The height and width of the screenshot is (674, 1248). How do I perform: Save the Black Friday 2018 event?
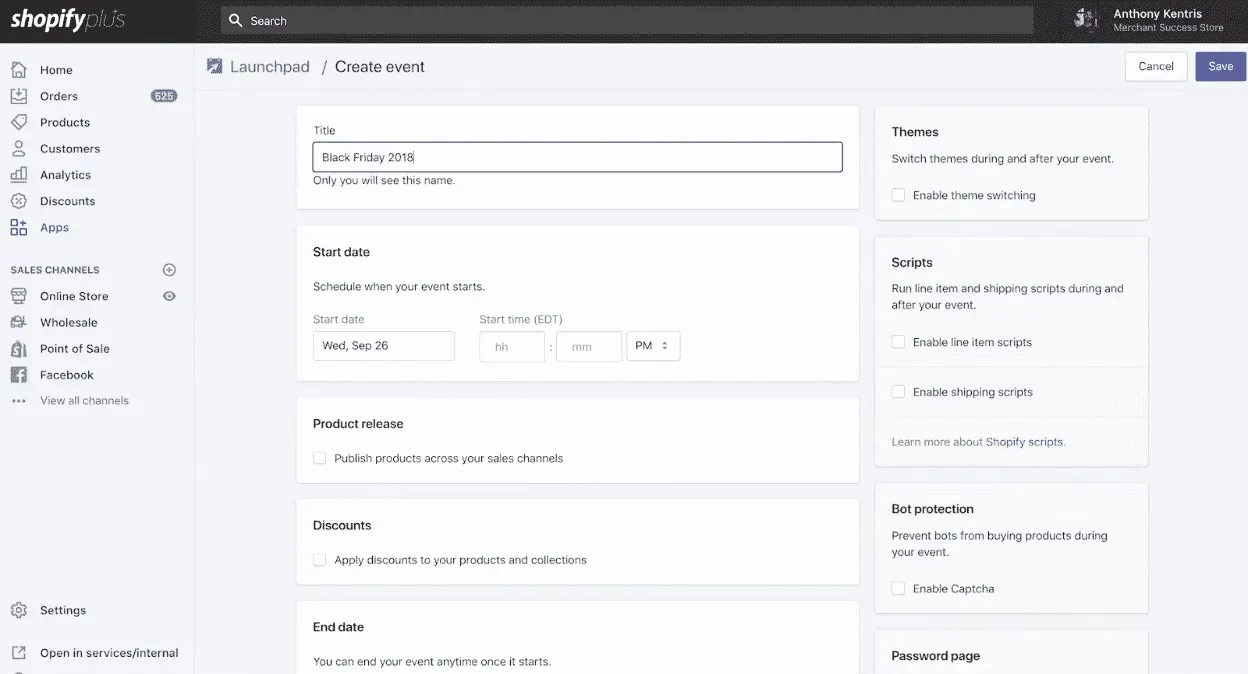(1220, 65)
